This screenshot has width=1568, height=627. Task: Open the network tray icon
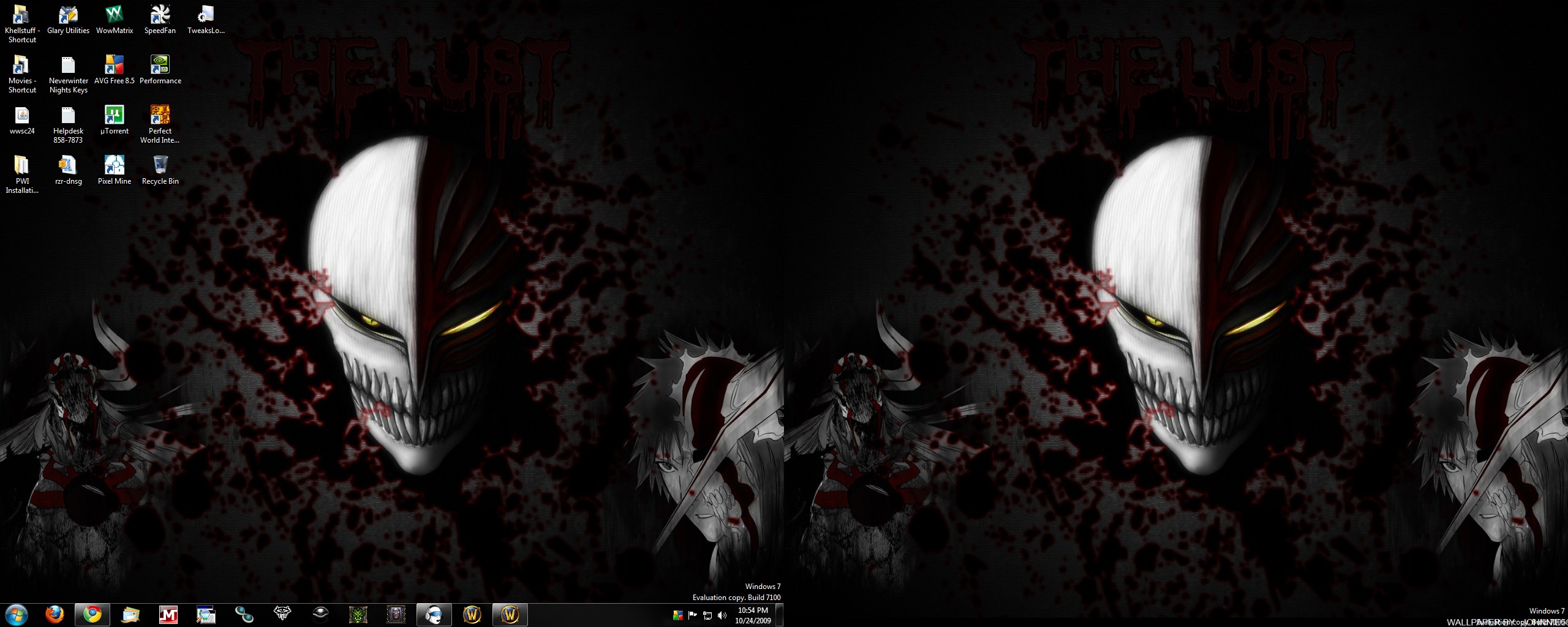coord(707,615)
